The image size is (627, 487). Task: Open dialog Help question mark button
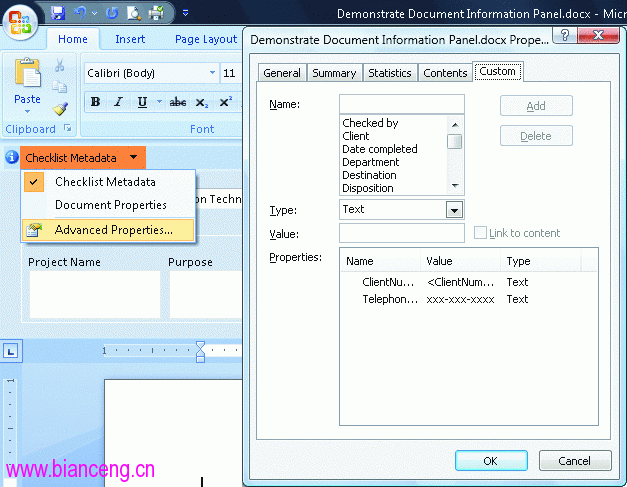(564, 36)
